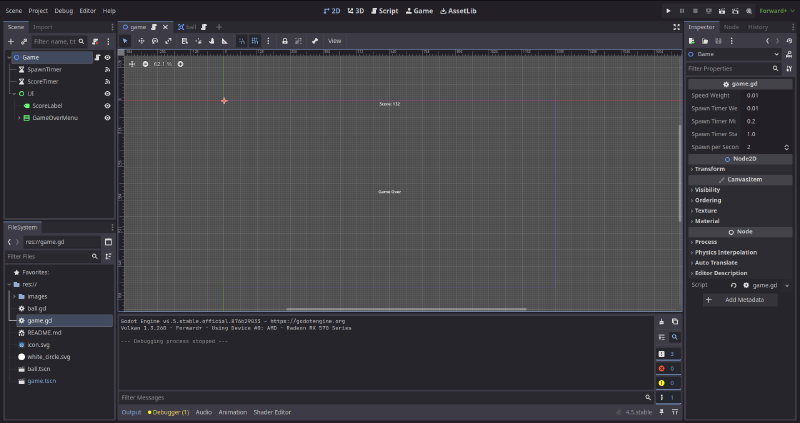Clear the output log with the broom icon
Screen dimensions: 800x423
click(661, 322)
